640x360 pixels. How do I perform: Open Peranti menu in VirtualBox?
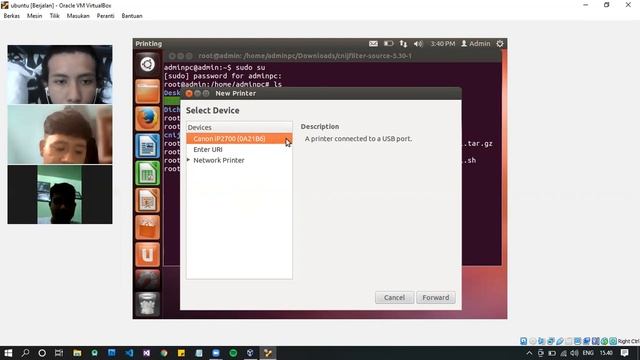coord(105,16)
